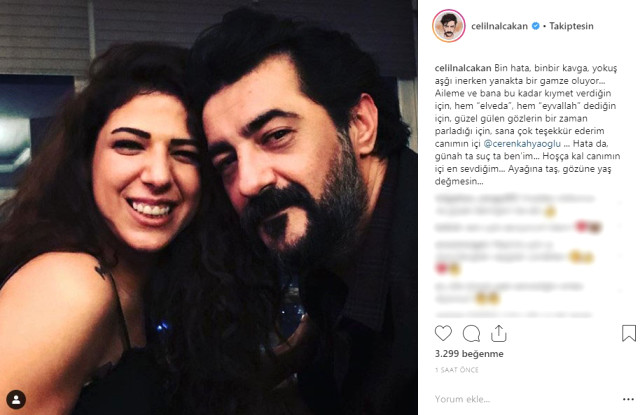Toggle the Takiptesin following status
The width and height of the screenshot is (640, 415).
coord(571,26)
